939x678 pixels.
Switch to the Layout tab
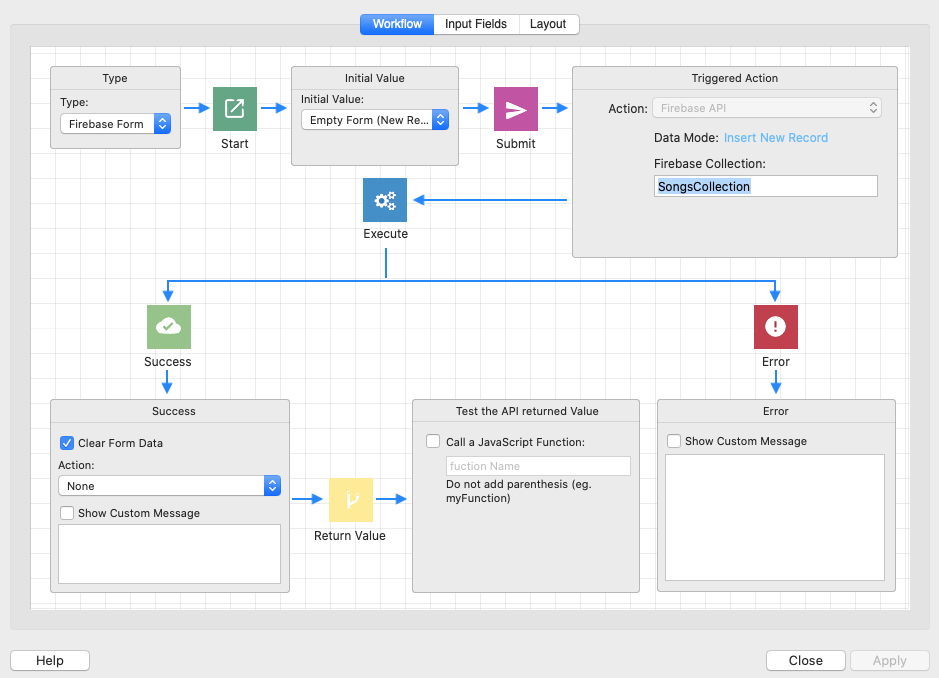point(548,24)
